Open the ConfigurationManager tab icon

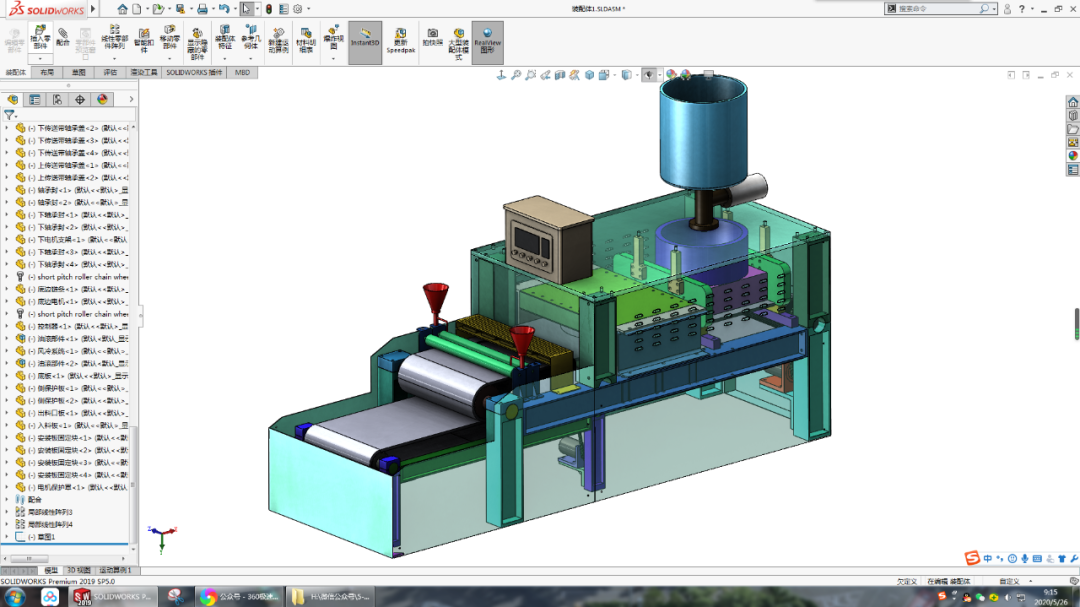[57, 100]
